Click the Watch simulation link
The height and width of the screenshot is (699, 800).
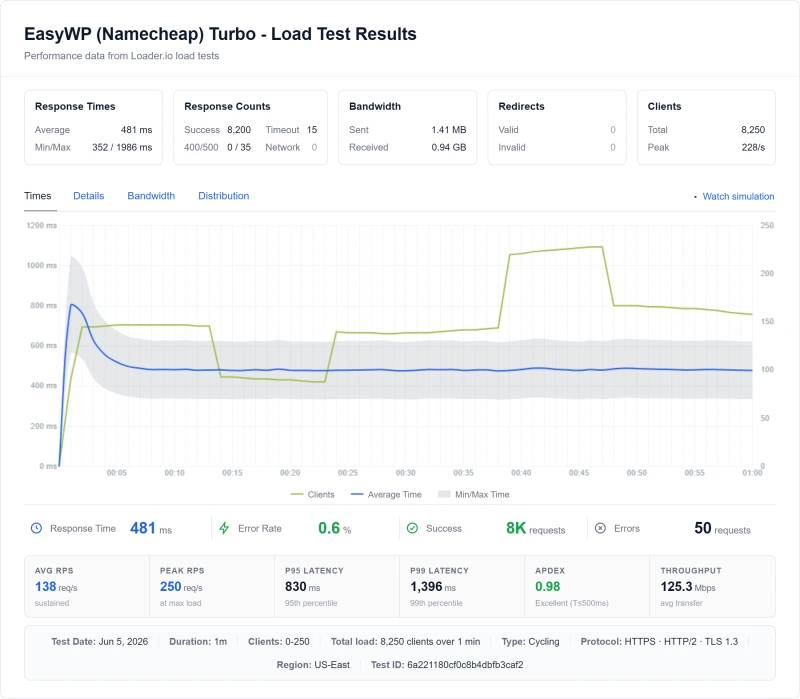[x=738, y=196]
